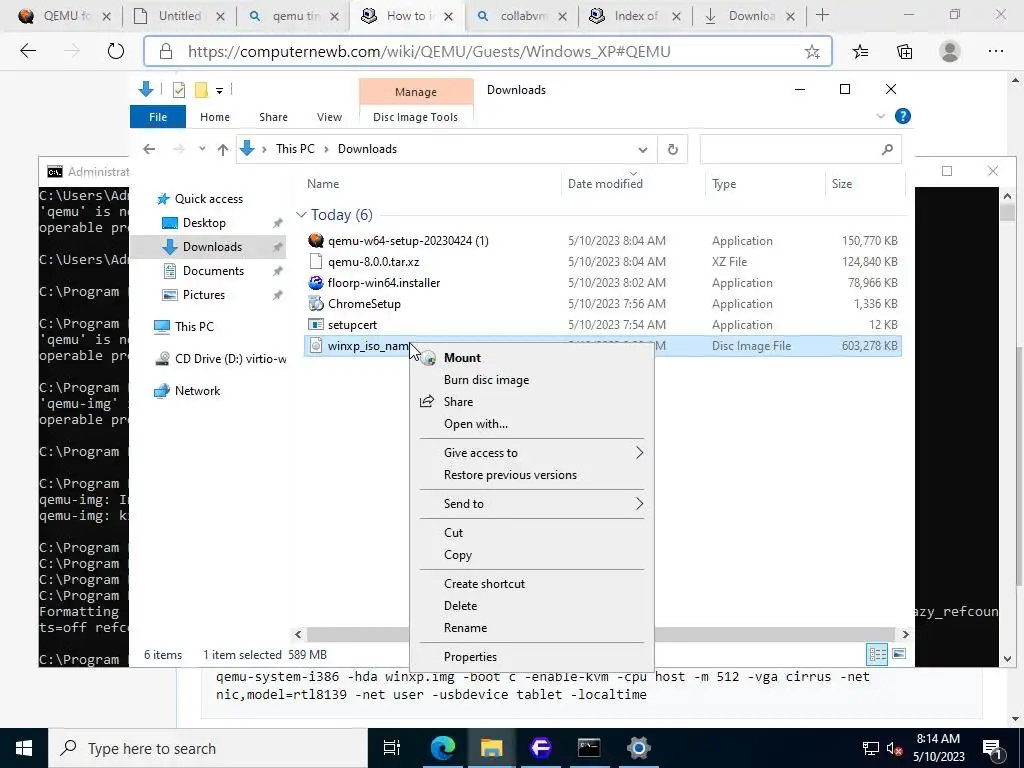
Task: Open Task View on the taskbar
Action: [391, 748]
